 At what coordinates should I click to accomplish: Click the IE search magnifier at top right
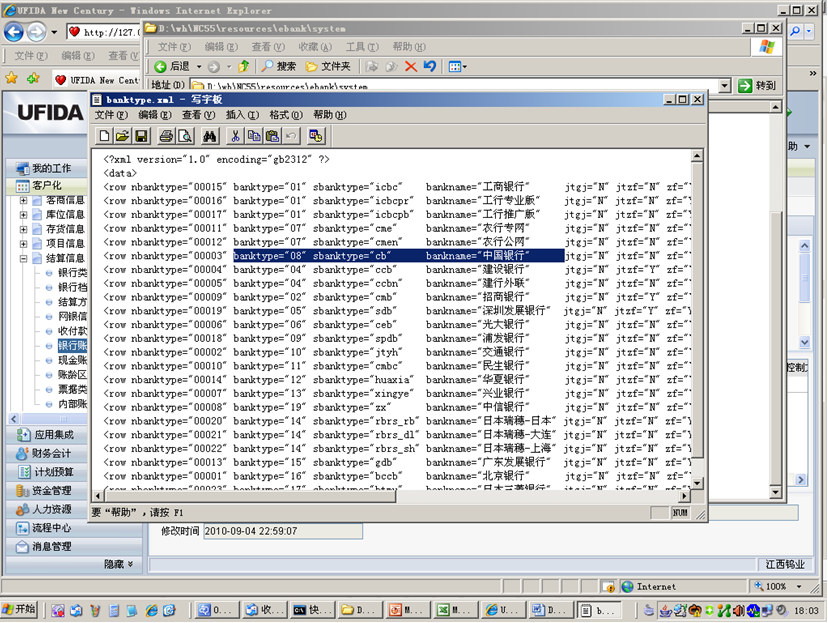795,32
